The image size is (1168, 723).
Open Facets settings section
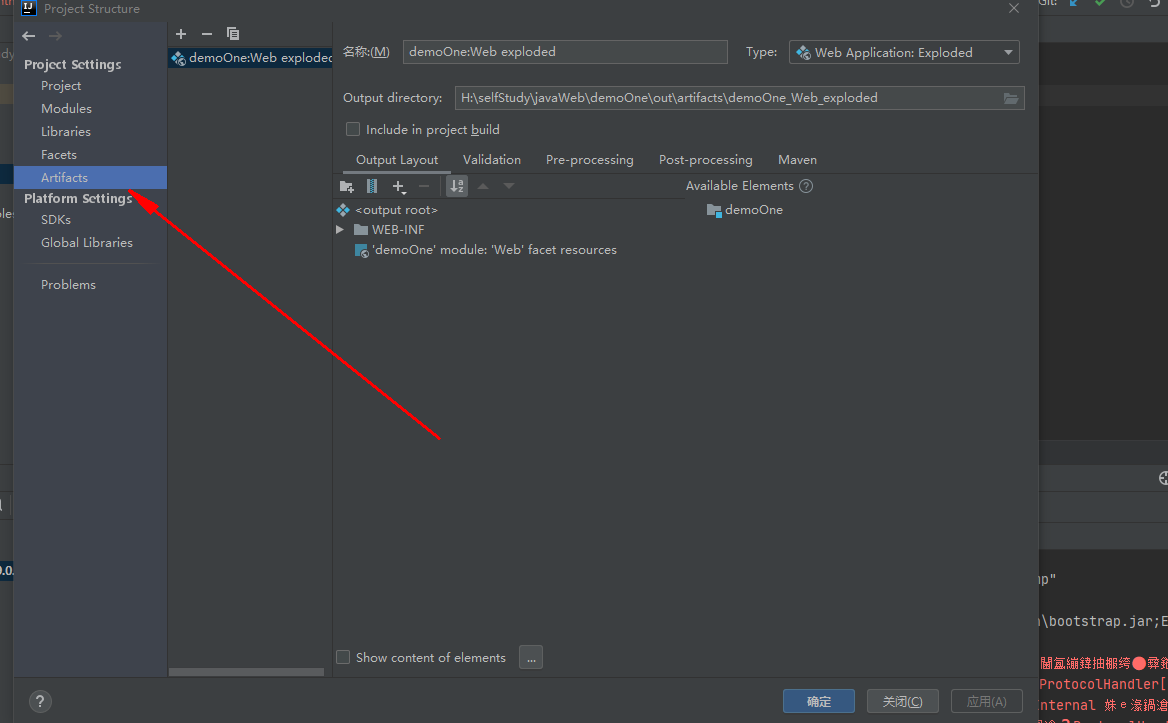click(x=59, y=155)
